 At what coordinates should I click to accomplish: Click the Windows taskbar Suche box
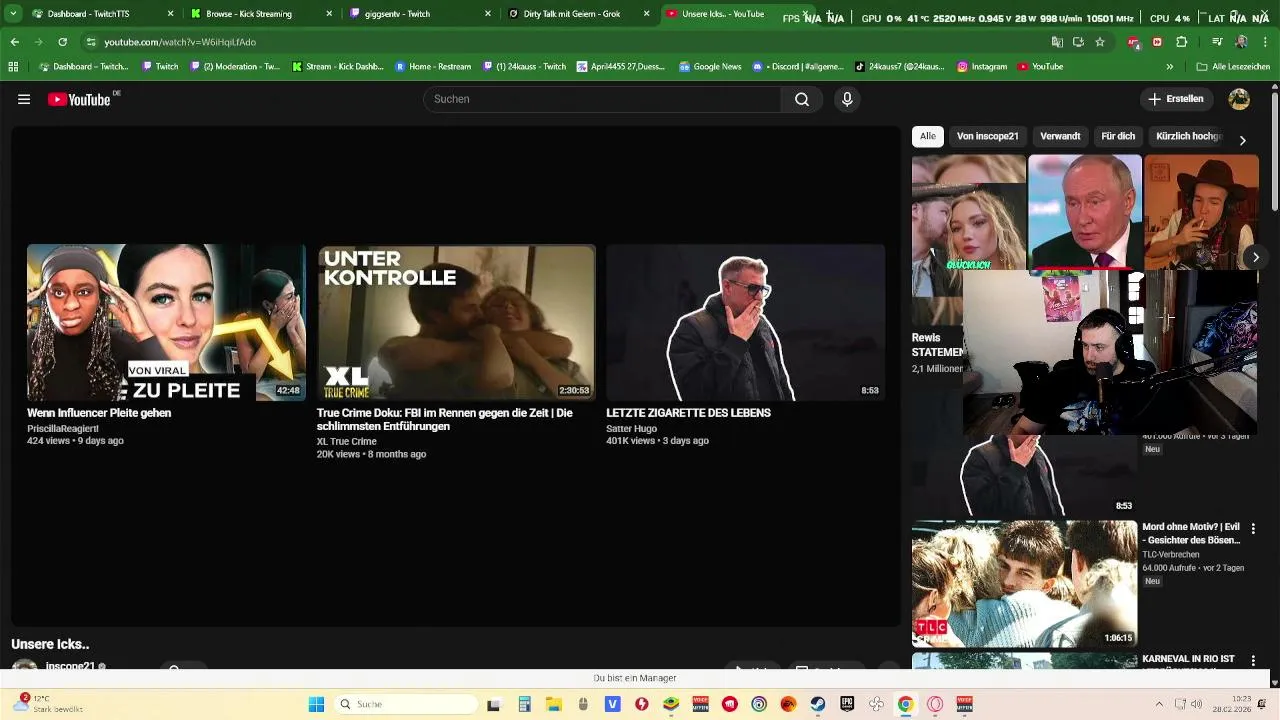pos(406,704)
